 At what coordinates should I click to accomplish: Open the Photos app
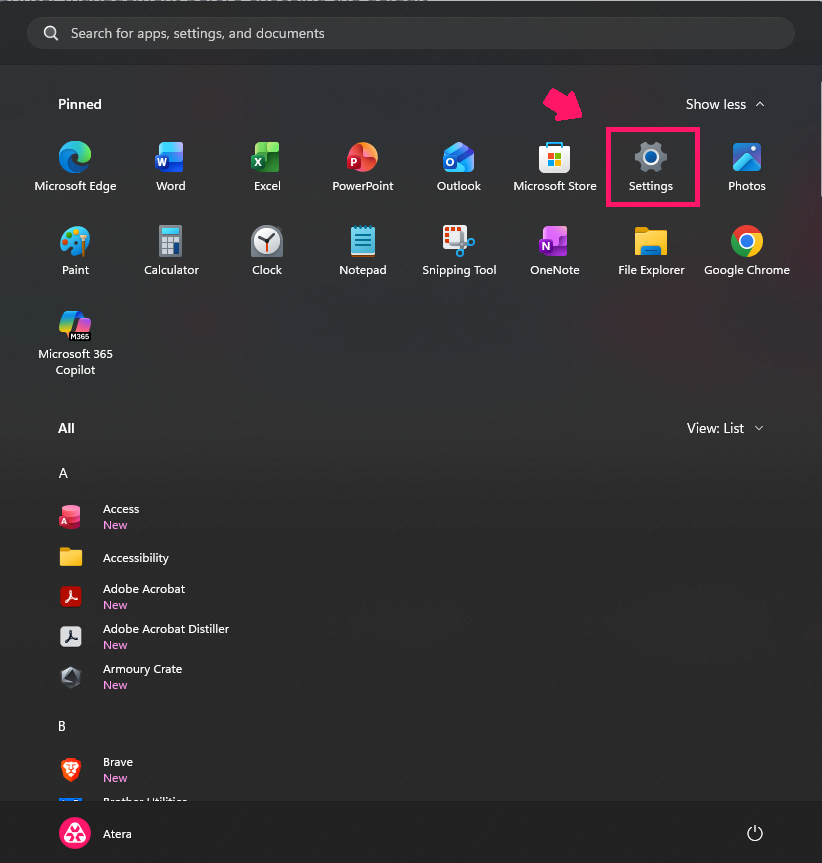tap(747, 166)
